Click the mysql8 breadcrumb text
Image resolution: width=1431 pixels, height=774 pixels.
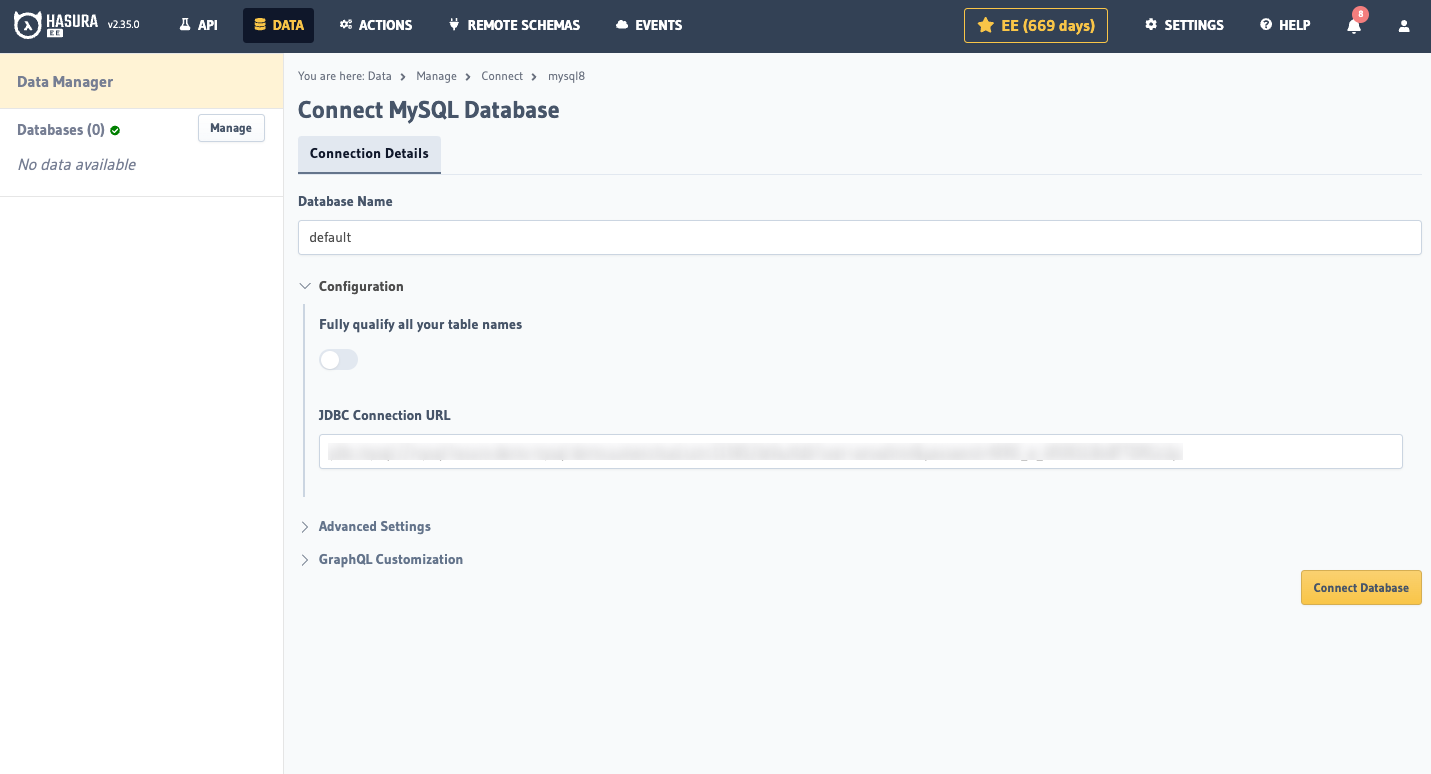[566, 76]
